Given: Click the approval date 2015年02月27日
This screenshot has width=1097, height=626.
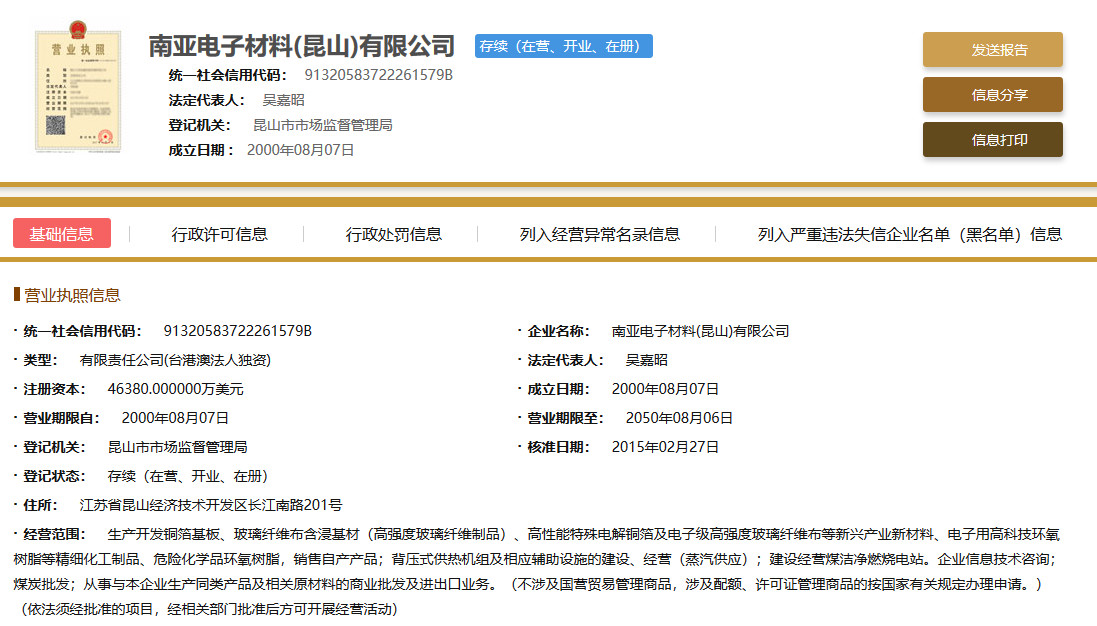Looking at the screenshot, I should (x=665, y=447).
